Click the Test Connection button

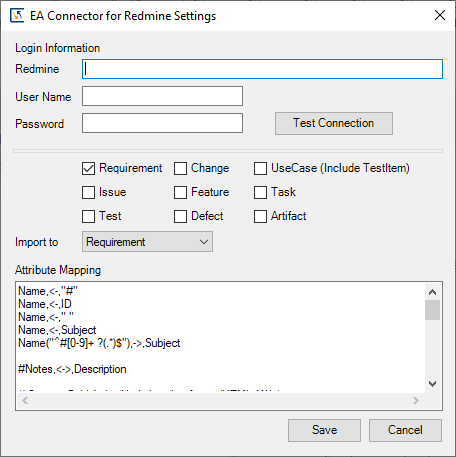point(334,123)
